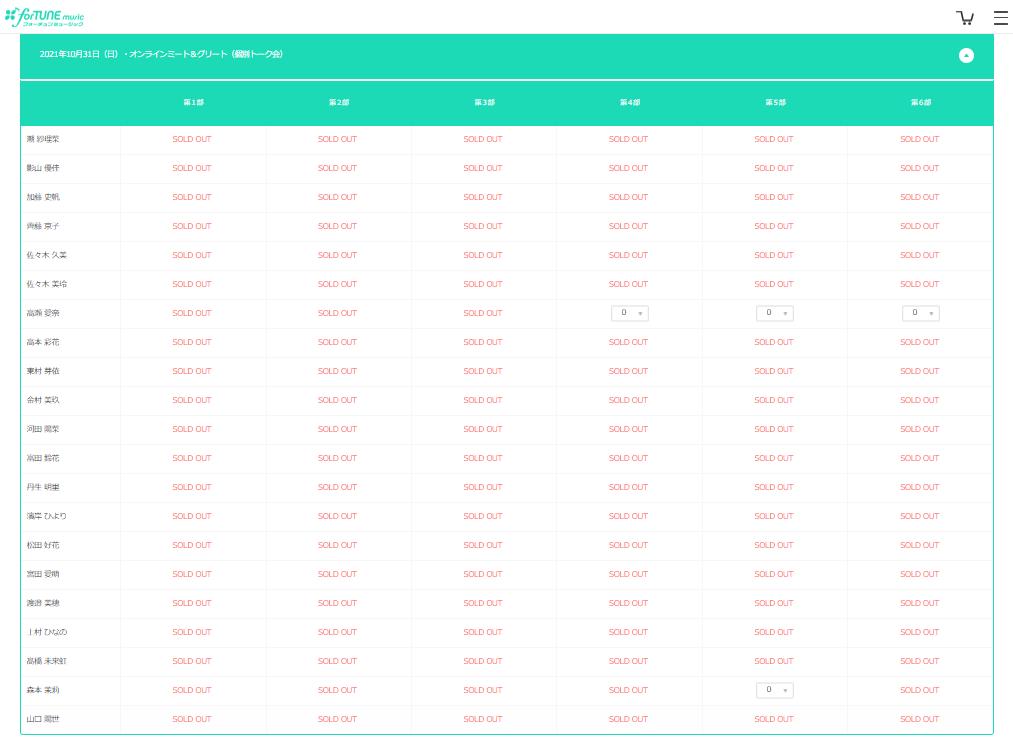1013x741 pixels.
Task: Open 高瀬 愛奈 第4部 quantity dropdown
Action: pyautogui.click(x=629, y=313)
